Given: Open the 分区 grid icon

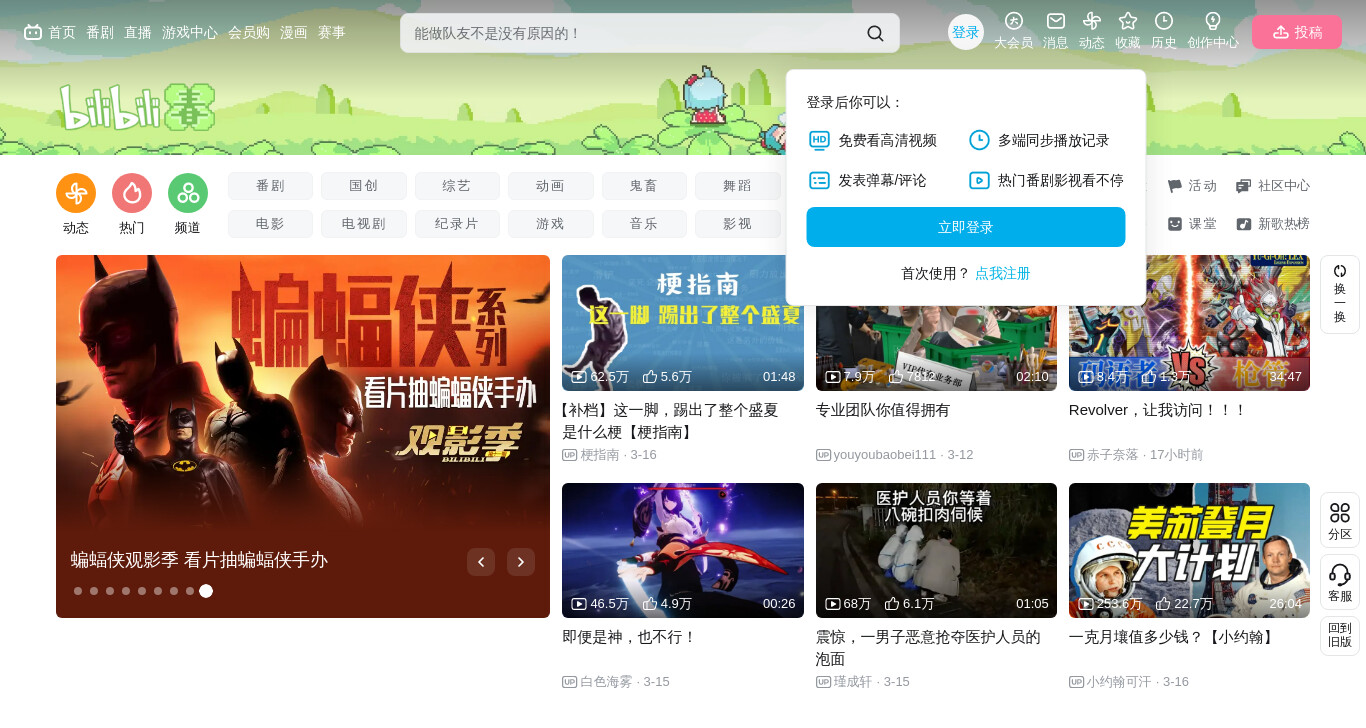Looking at the screenshot, I should pyautogui.click(x=1340, y=520).
